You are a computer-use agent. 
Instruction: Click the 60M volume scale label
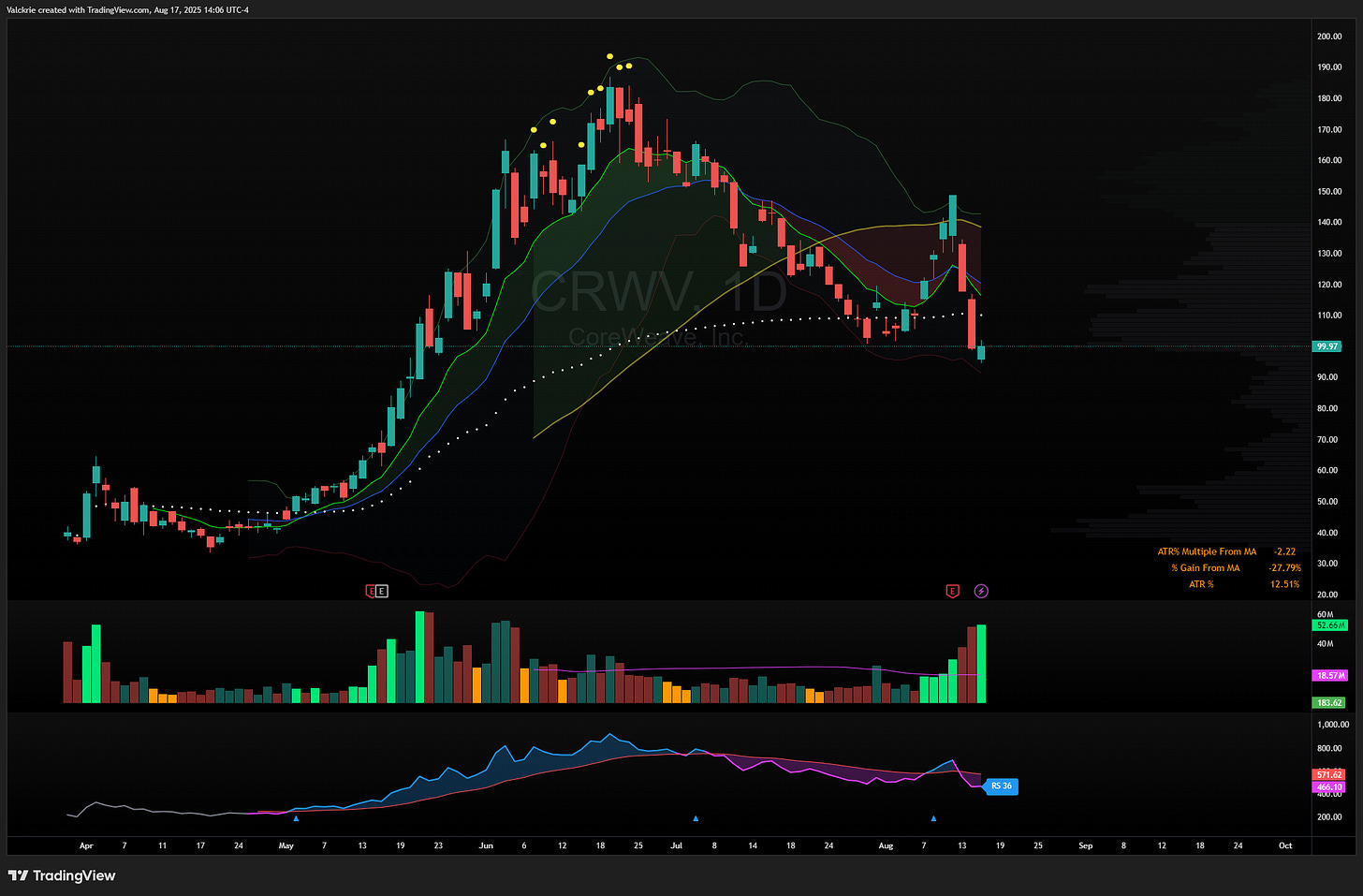click(x=1325, y=614)
